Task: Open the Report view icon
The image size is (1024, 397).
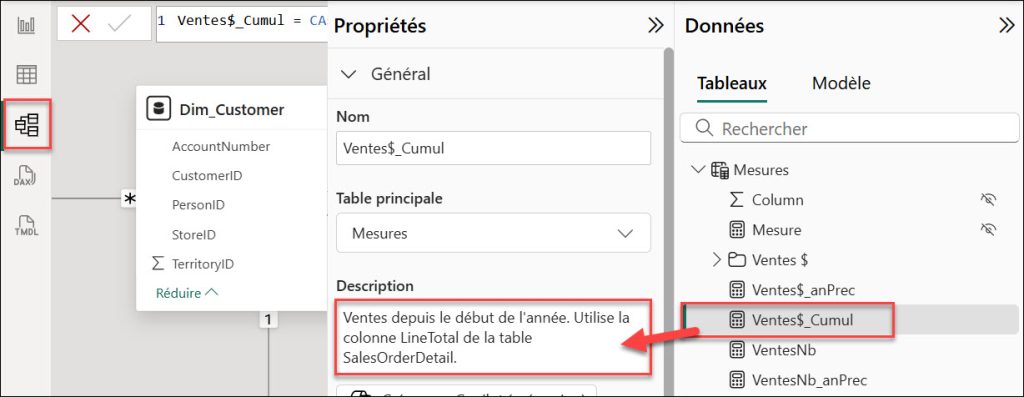Action: 27,27
